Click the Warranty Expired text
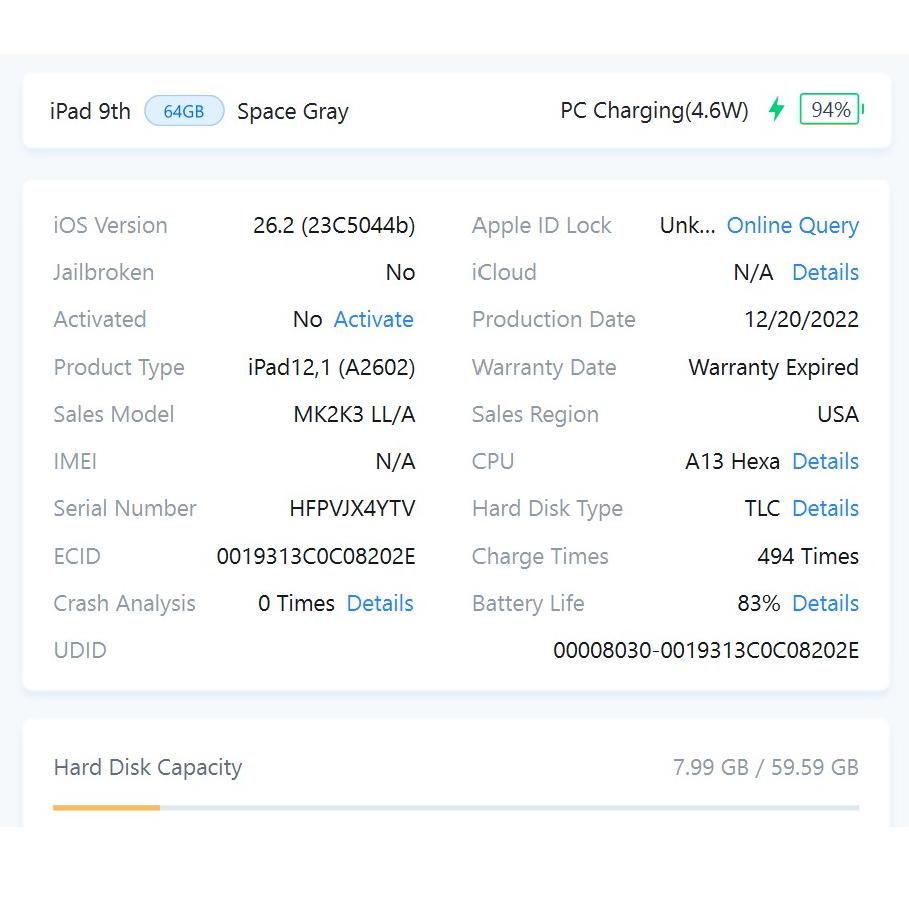 773,368
